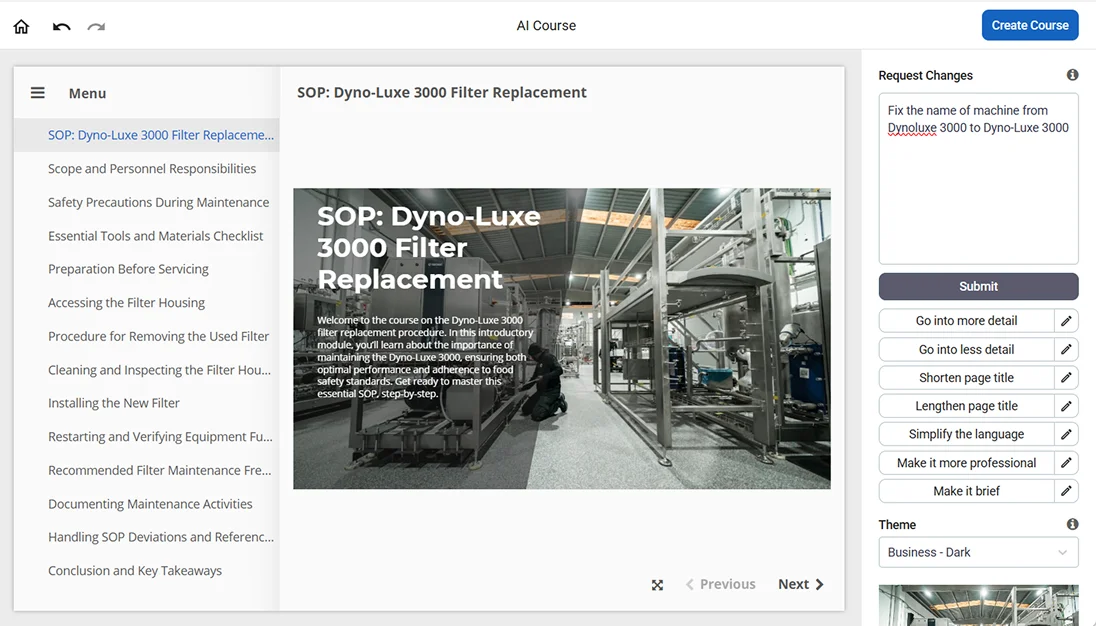Open 'Safety Precautions During Maintenance' page
The image size is (1096, 626).
coord(158,202)
